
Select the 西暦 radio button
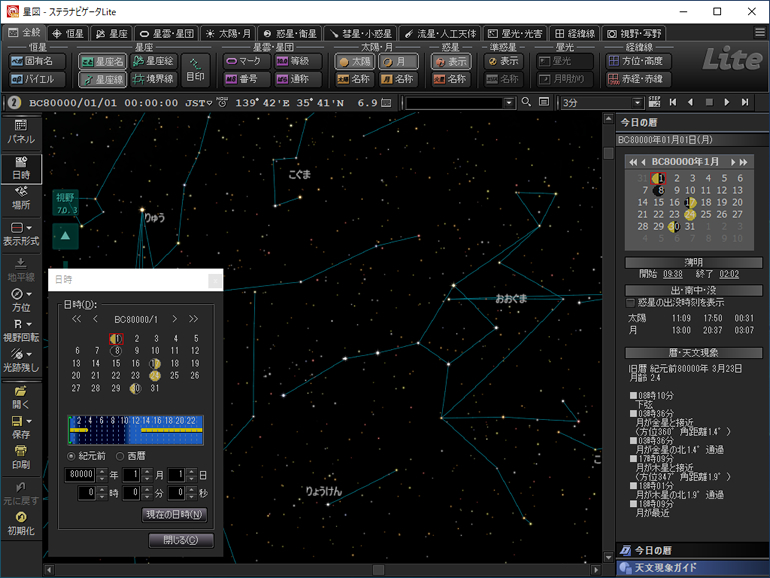click(x=120, y=456)
